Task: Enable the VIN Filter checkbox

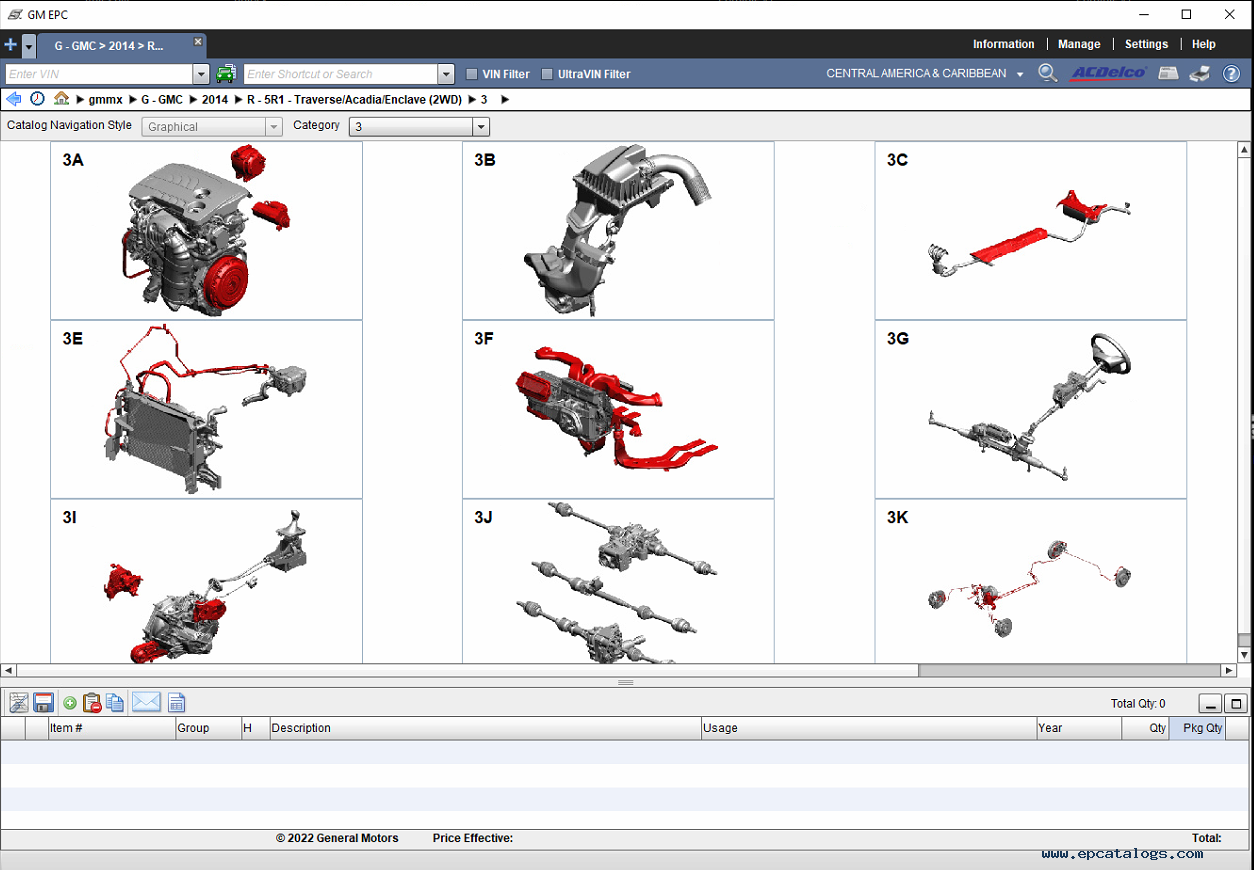Action: coord(472,74)
